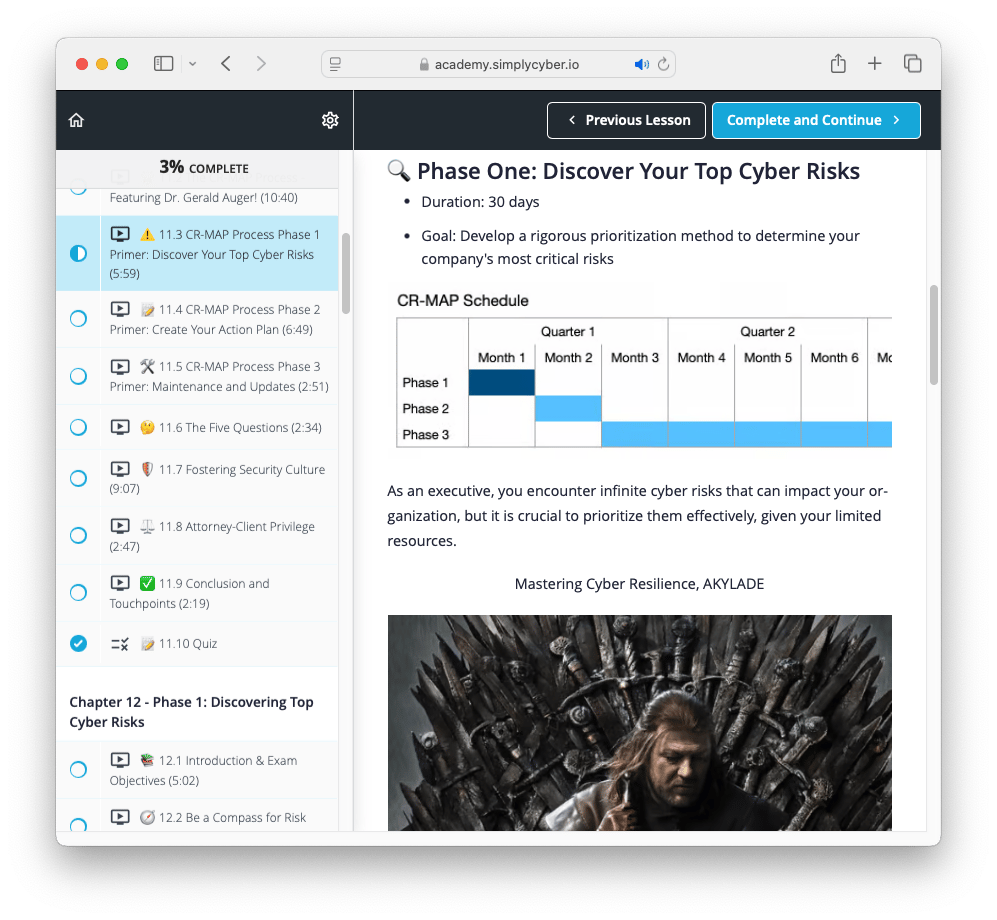Open the sidebar options dropdown arrow
The image size is (997, 920).
193,64
